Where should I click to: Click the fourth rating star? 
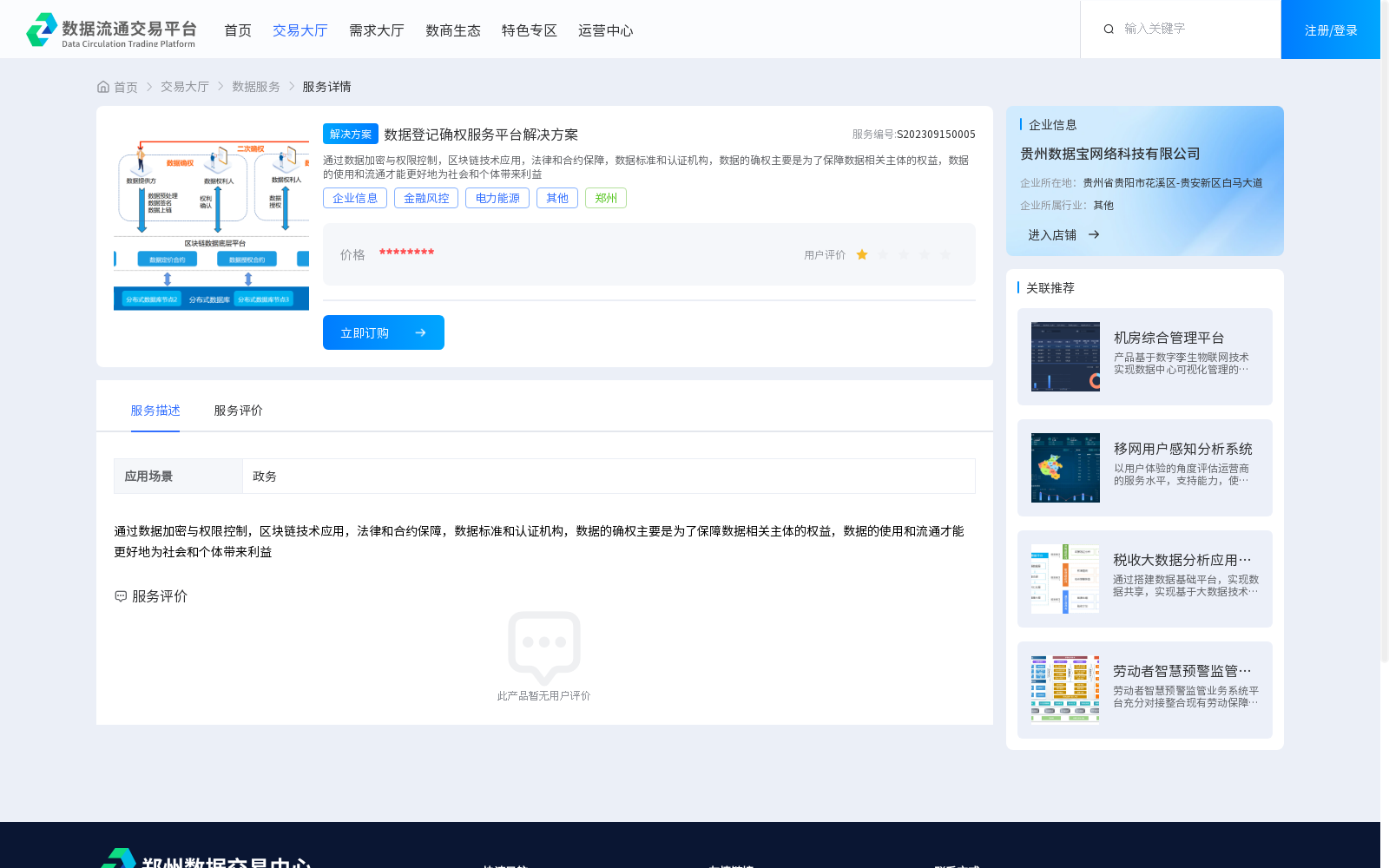(x=925, y=254)
